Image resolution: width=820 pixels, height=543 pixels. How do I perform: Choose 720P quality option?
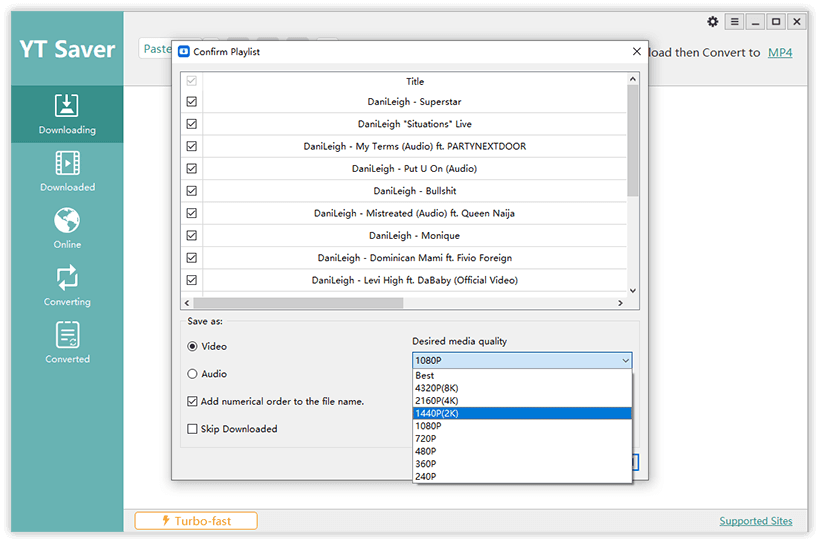pyautogui.click(x=522, y=438)
